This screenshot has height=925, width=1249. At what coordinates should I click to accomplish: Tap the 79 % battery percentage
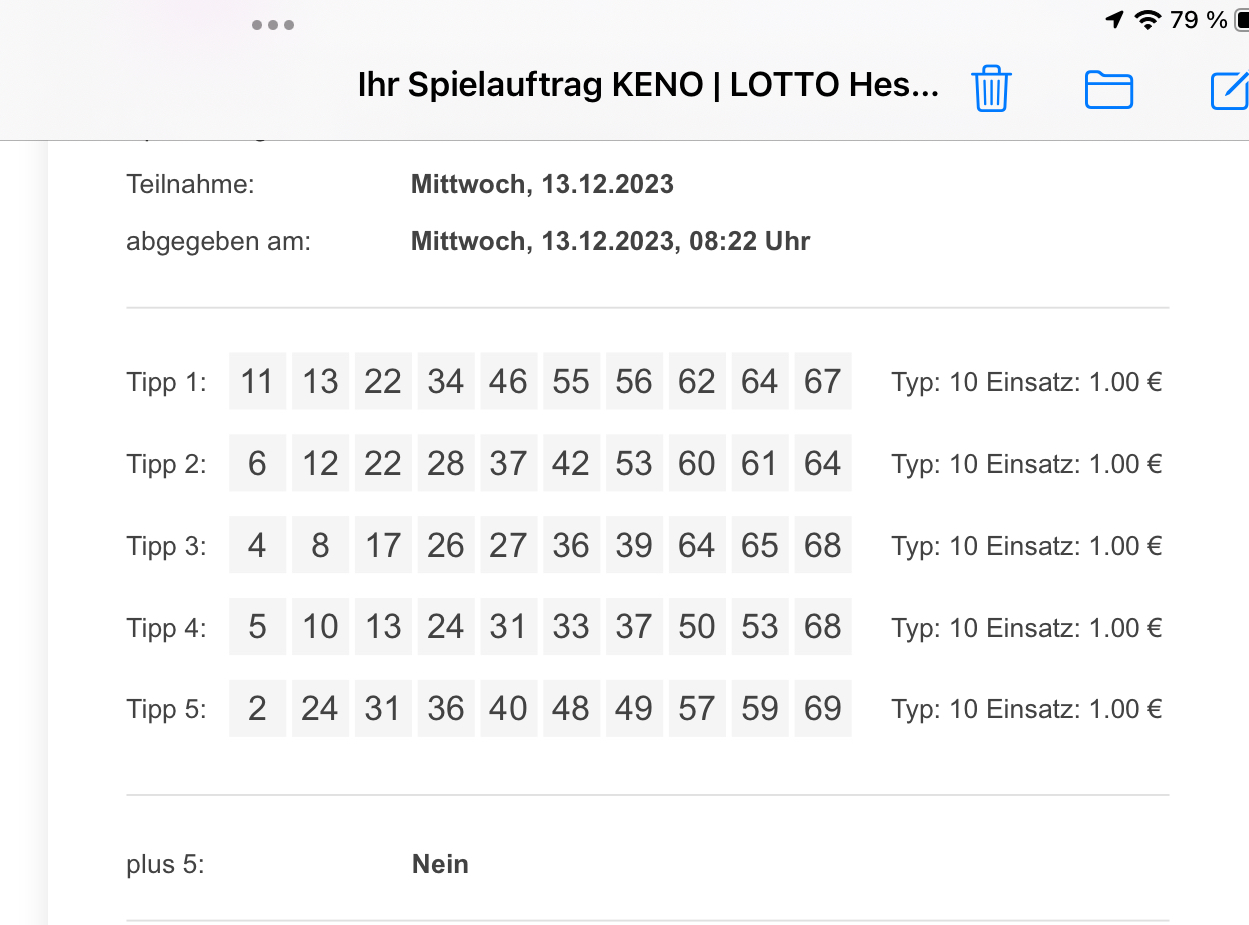pos(1198,20)
